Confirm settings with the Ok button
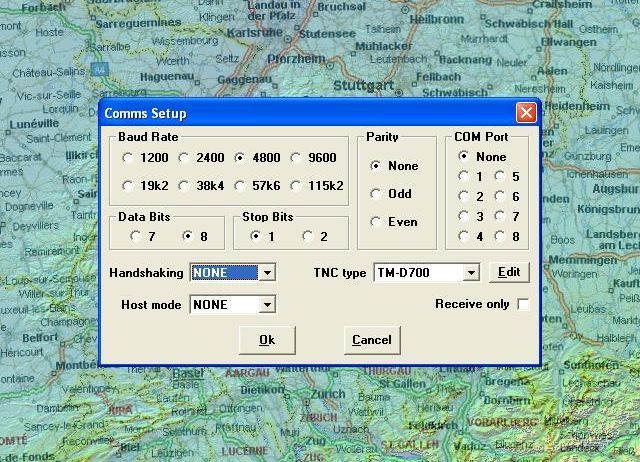This screenshot has height=462, width=640. coord(267,340)
